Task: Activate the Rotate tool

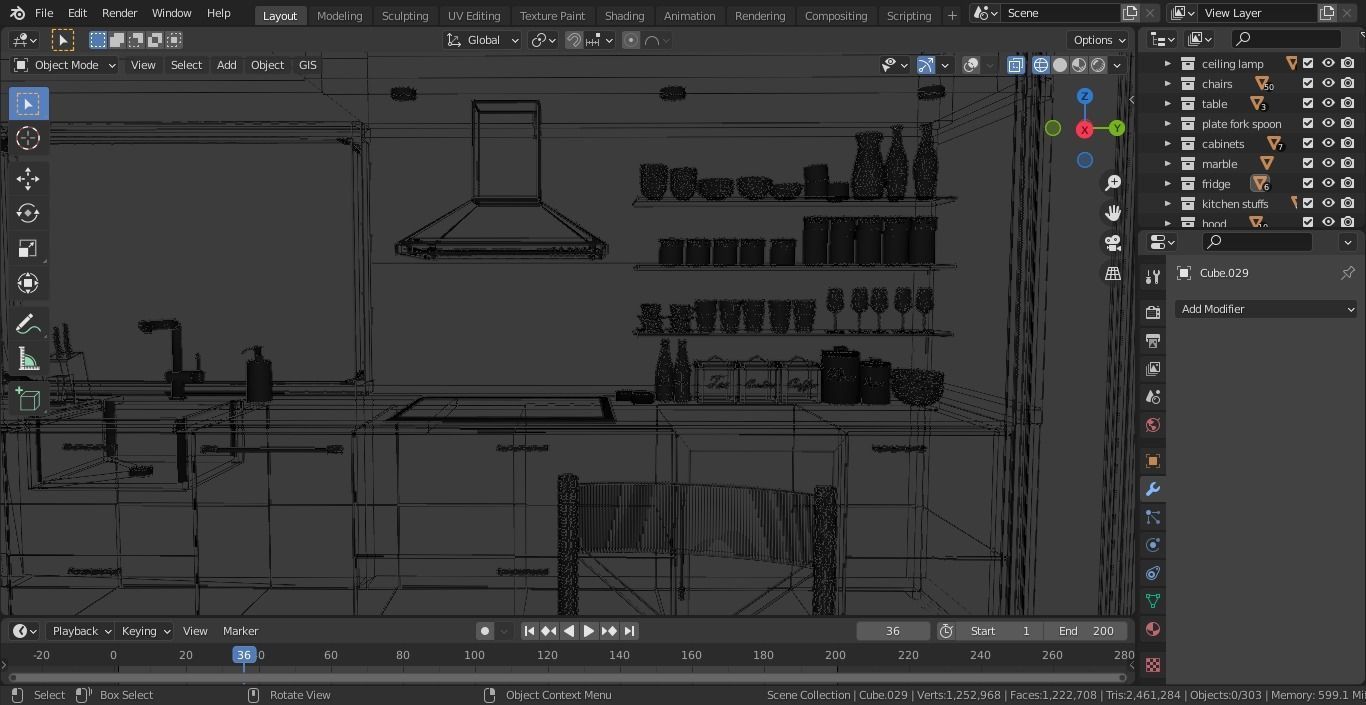Action: (x=28, y=213)
